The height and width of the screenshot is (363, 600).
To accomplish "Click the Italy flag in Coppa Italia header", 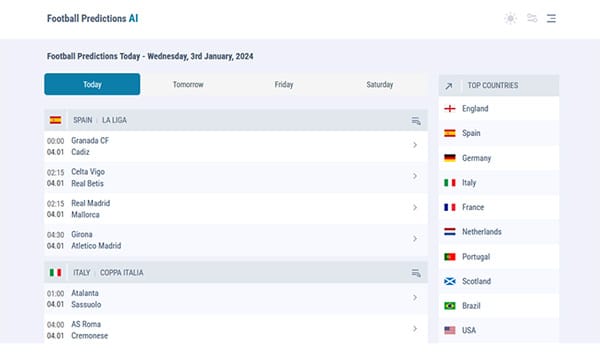I will click(x=55, y=272).
